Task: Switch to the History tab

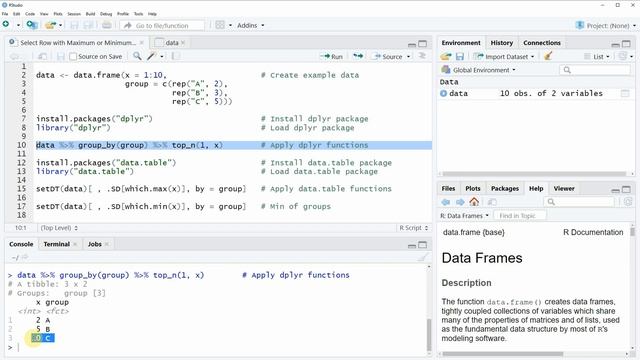Action: tap(502, 42)
